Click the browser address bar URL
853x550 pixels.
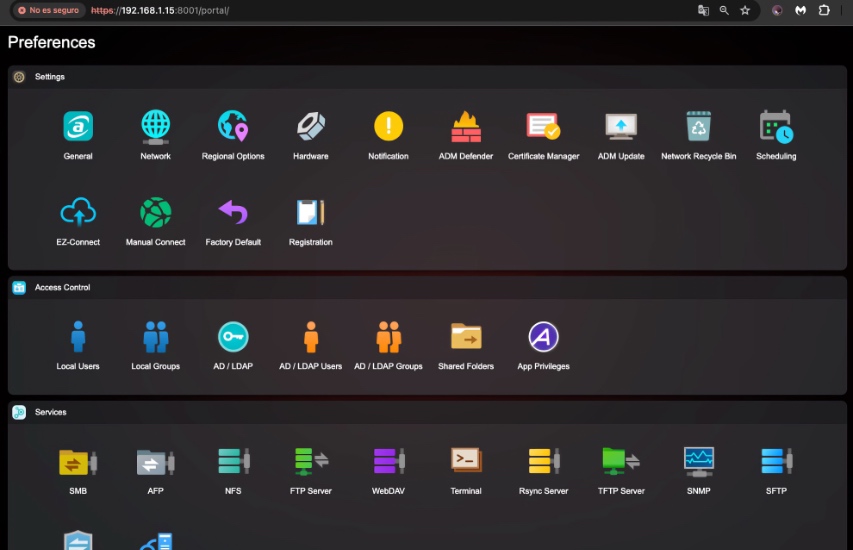tap(160, 10)
